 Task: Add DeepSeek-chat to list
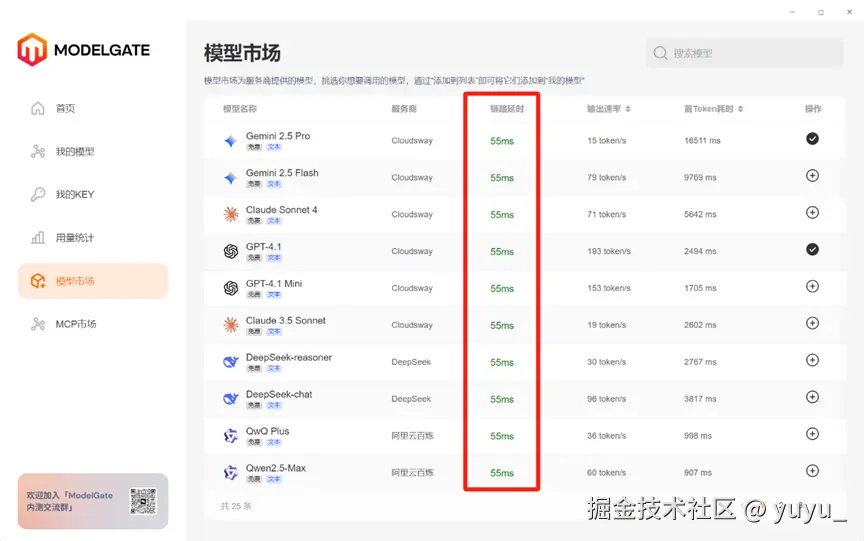812,397
